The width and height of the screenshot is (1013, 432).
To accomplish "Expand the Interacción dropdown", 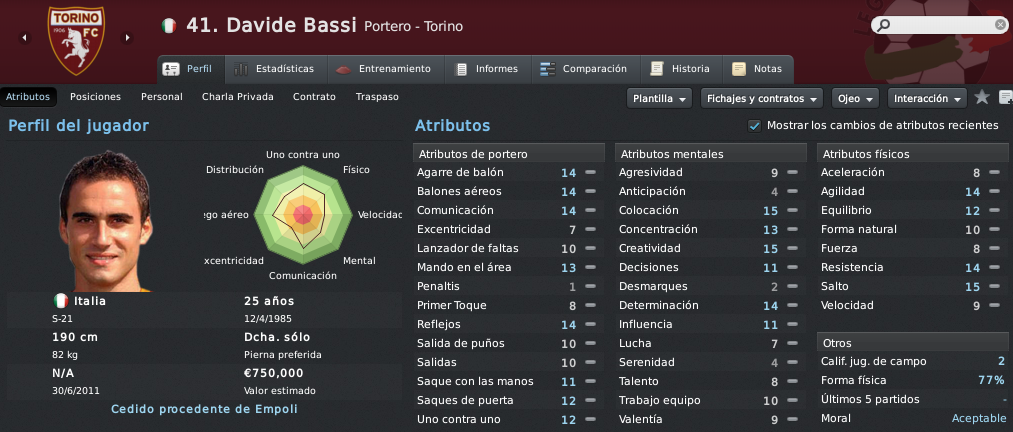I will [927, 98].
